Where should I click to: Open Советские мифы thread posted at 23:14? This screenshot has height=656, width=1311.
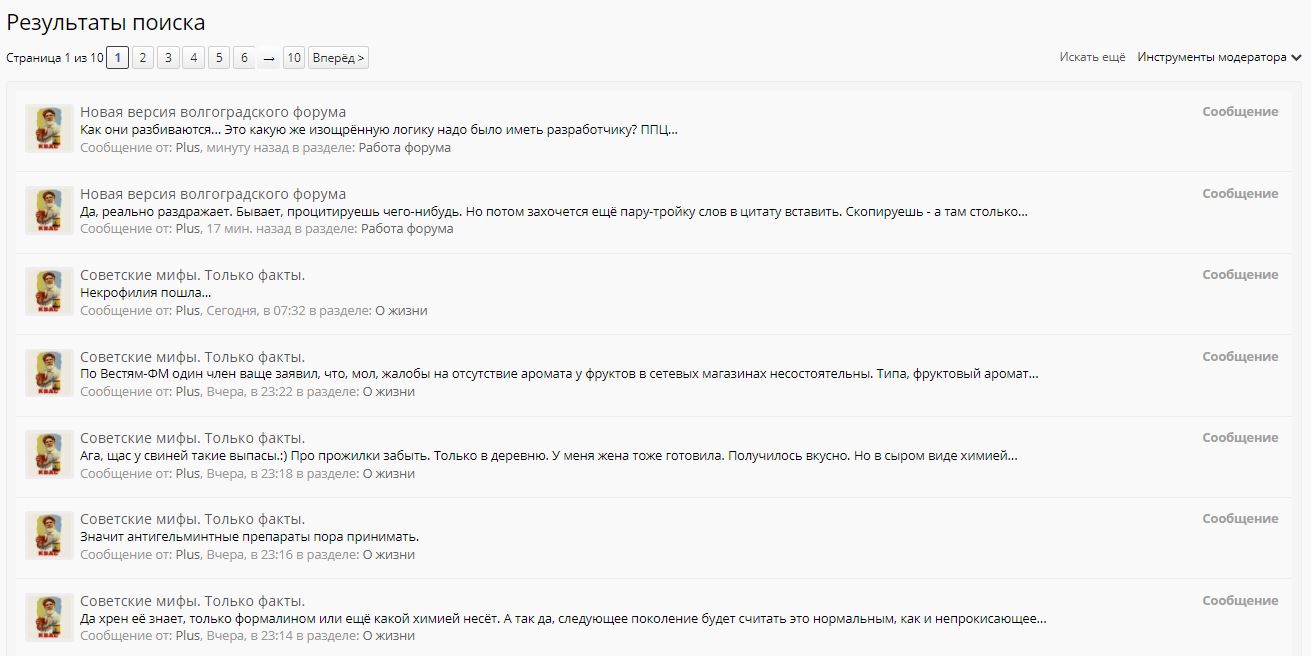click(192, 601)
